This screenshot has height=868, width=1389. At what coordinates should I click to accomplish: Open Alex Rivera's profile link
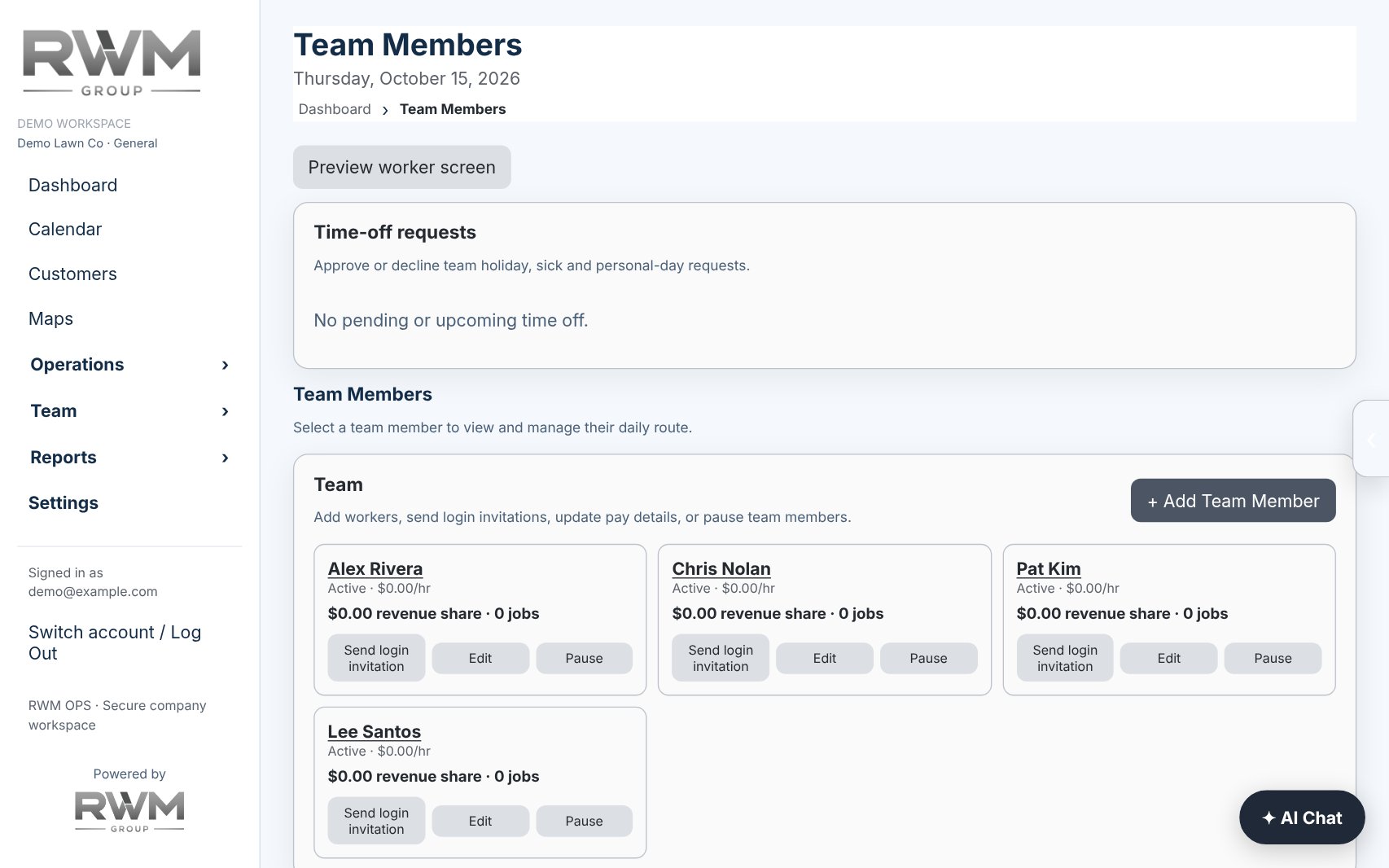(375, 568)
